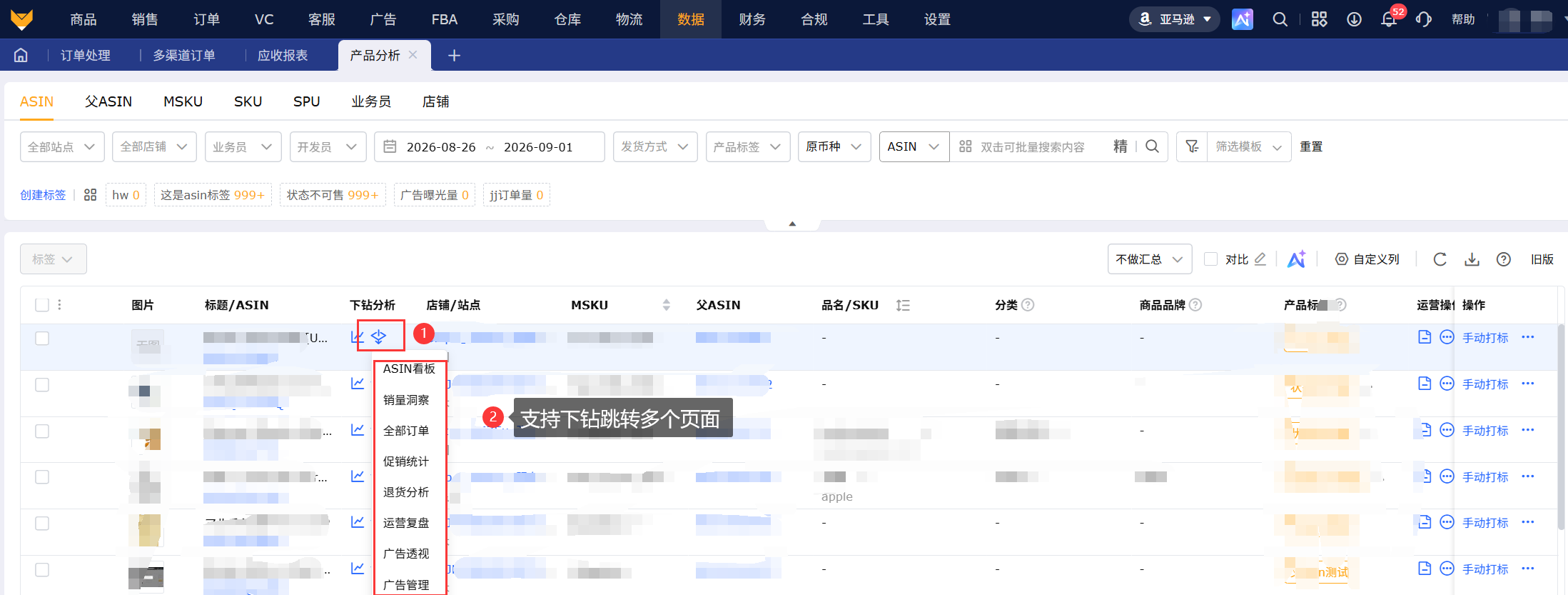Download the table data
This screenshot has height=595, width=1568.
1472,259
